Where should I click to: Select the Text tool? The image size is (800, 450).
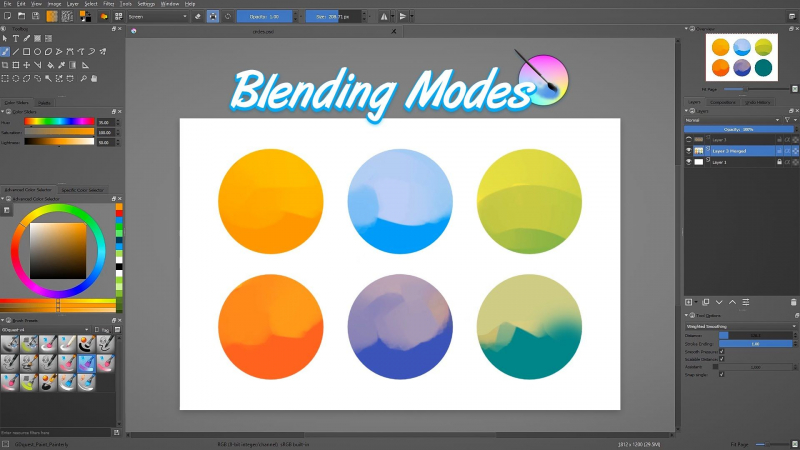point(15,38)
